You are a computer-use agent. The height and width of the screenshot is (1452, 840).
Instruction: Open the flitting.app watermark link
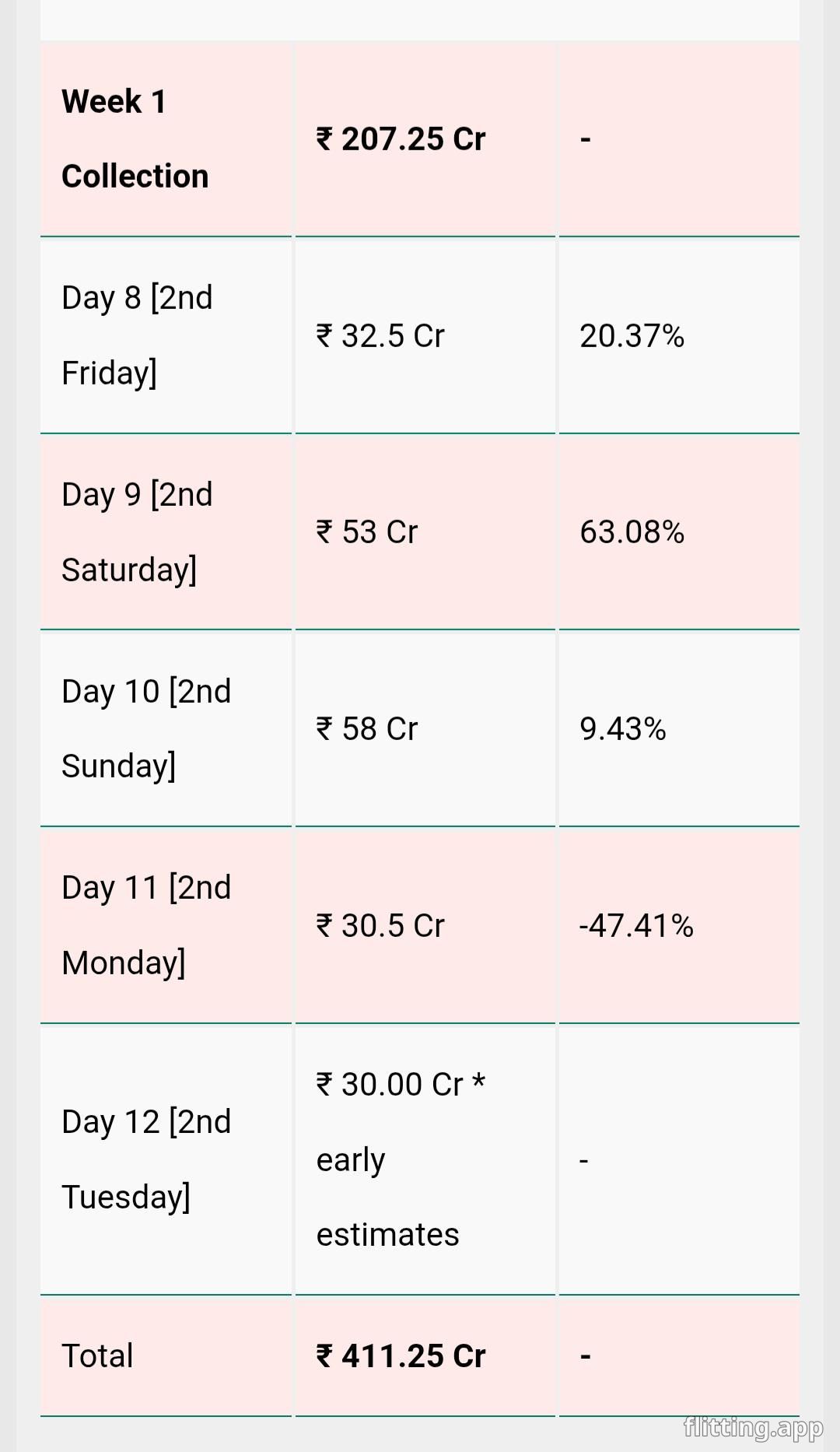[x=753, y=1427]
